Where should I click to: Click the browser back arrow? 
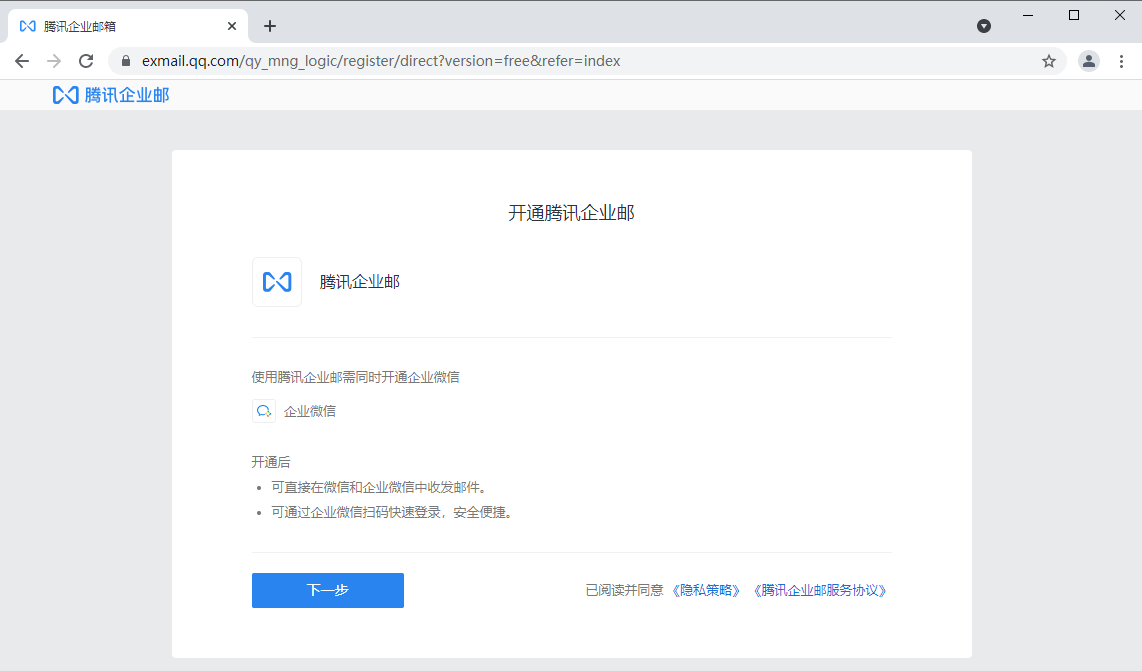[22, 61]
